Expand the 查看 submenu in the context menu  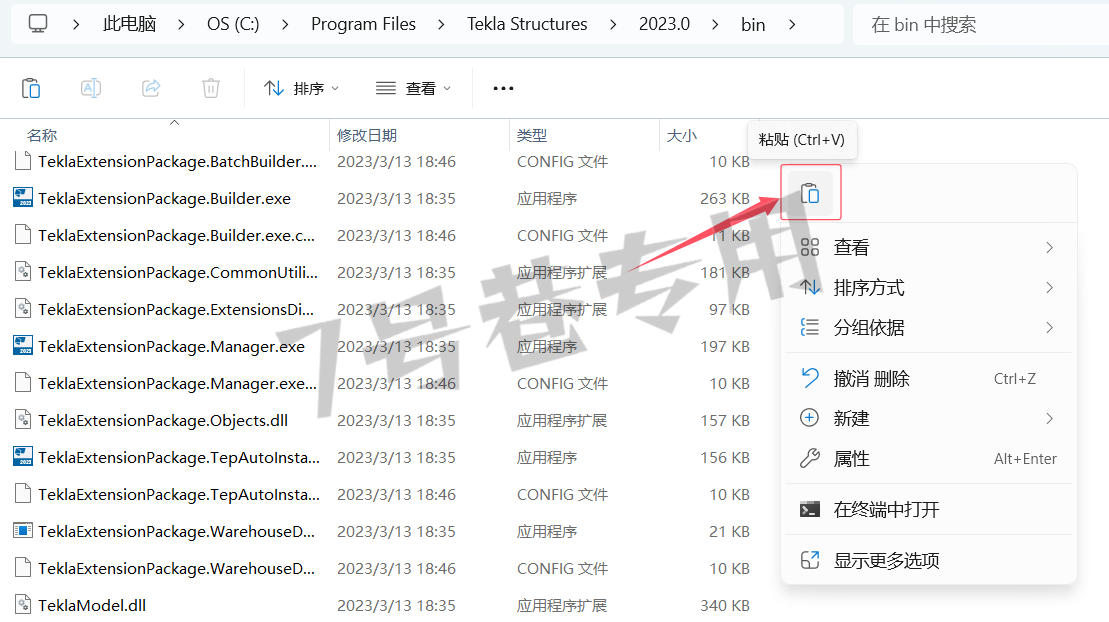tap(929, 248)
